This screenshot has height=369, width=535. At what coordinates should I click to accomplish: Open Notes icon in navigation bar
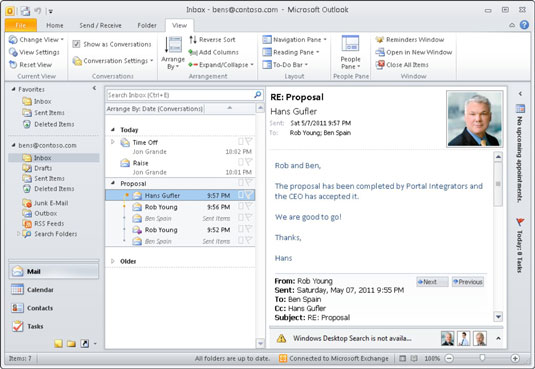58,343
